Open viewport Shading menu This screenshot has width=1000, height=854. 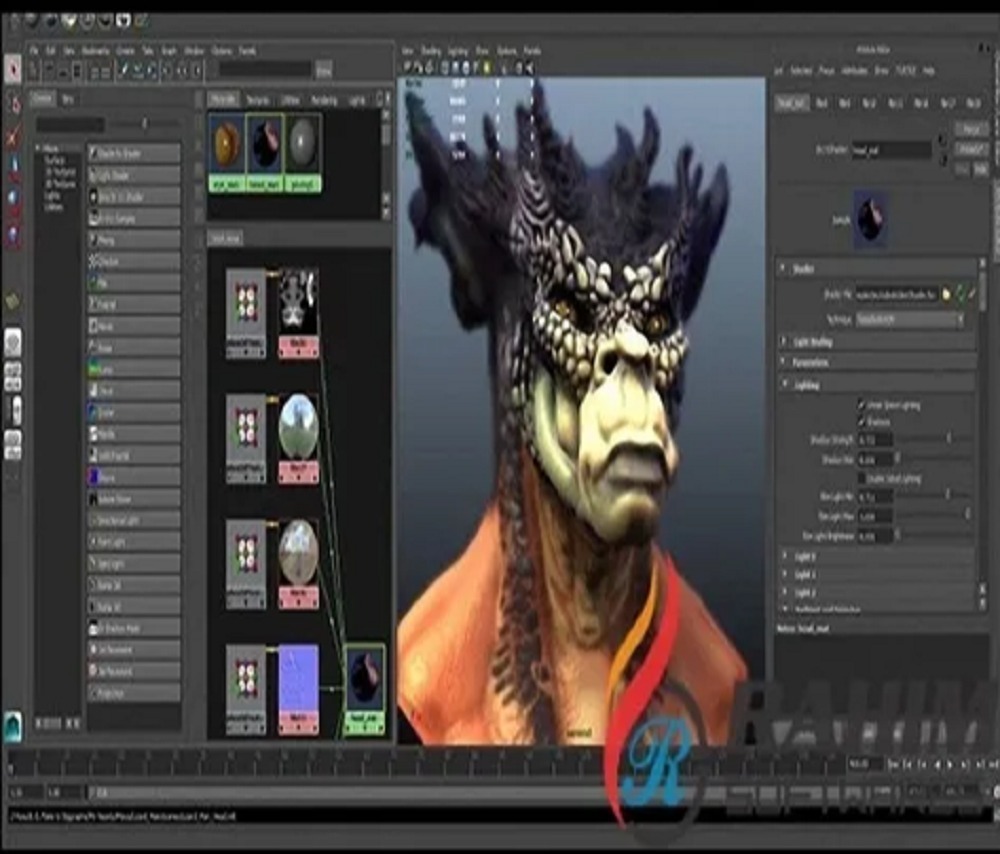coord(431,50)
